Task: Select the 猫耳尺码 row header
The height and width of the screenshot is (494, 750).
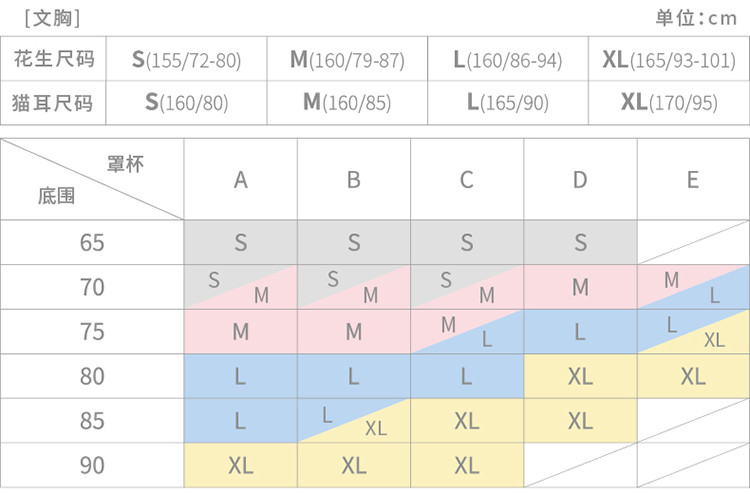Action: pos(54,102)
